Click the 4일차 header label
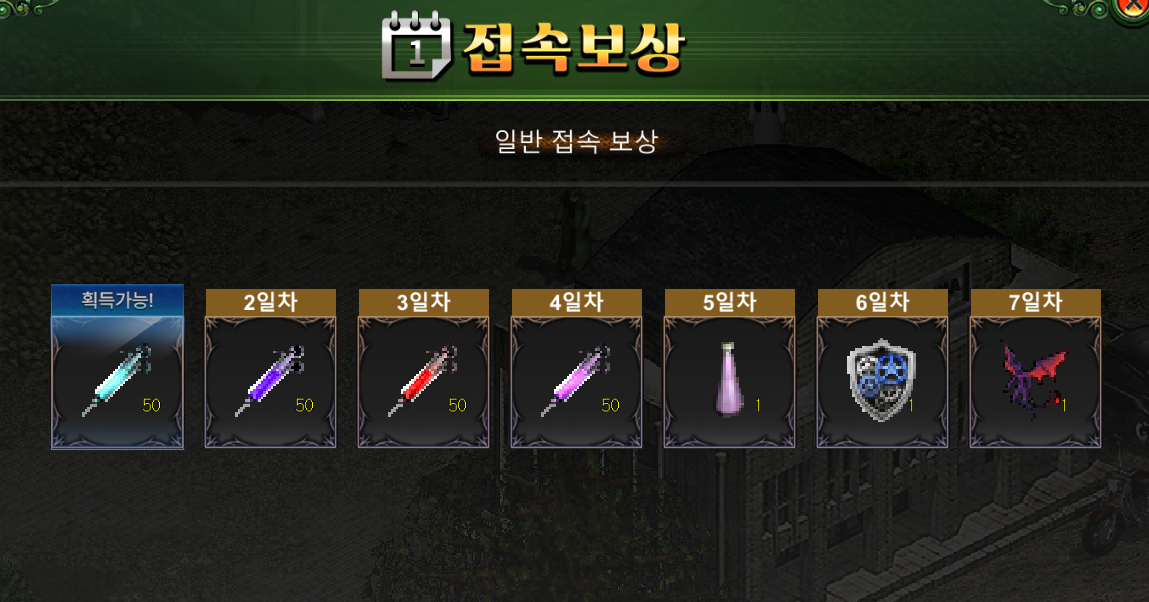The width and height of the screenshot is (1149, 602). [577, 302]
